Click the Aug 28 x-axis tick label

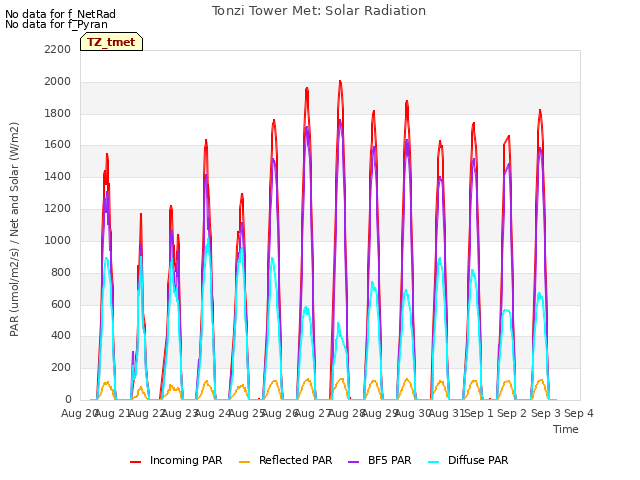[x=347, y=413]
